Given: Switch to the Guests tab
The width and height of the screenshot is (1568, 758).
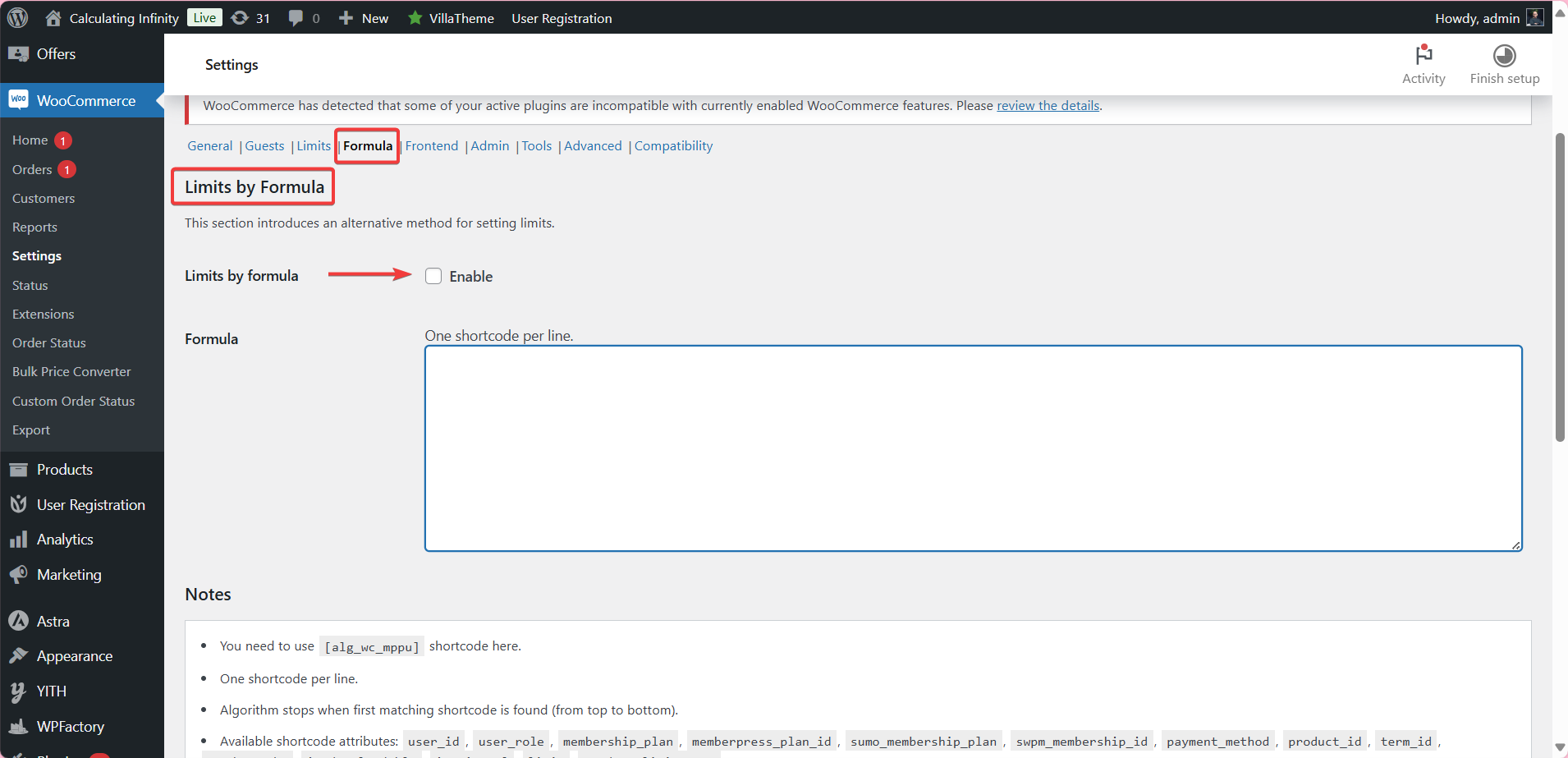Looking at the screenshot, I should (264, 145).
